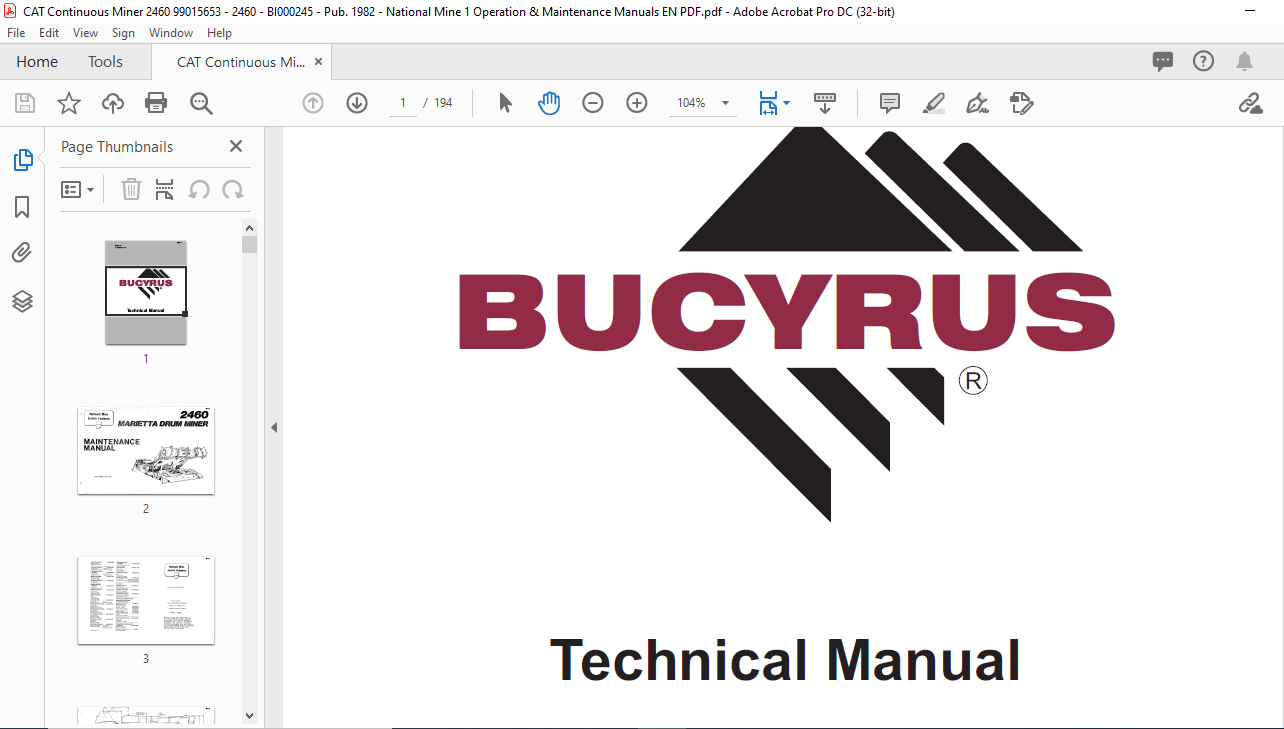Go to previous page arrow
This screenshot has width=1284, height=729.
click(313, 103)
